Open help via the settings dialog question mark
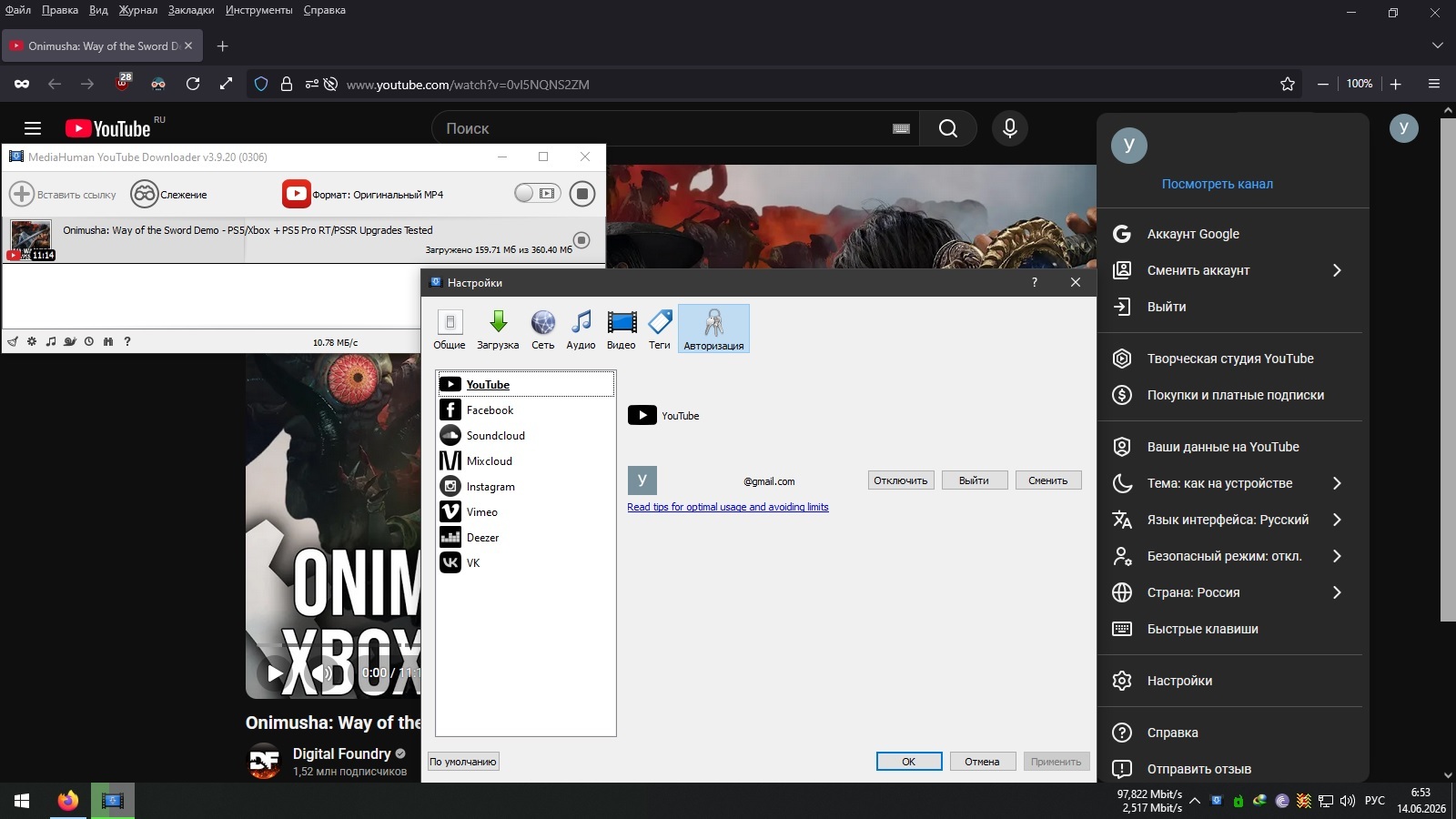The image size is (1456, 819). (1035, 282)
